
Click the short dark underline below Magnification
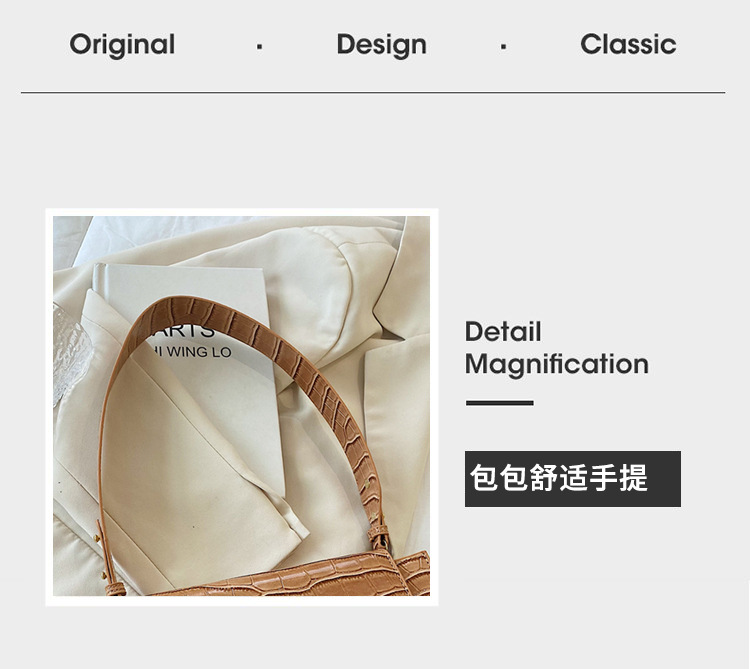(x=499, y=403)
